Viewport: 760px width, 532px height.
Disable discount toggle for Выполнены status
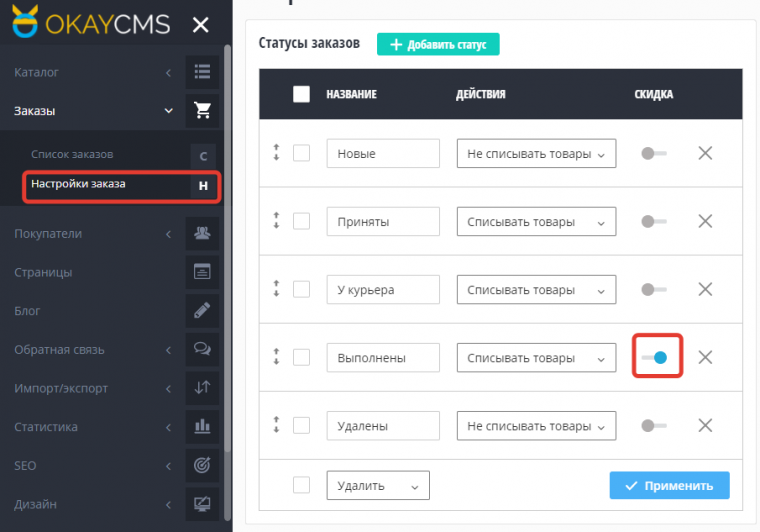tap(655, 357)
